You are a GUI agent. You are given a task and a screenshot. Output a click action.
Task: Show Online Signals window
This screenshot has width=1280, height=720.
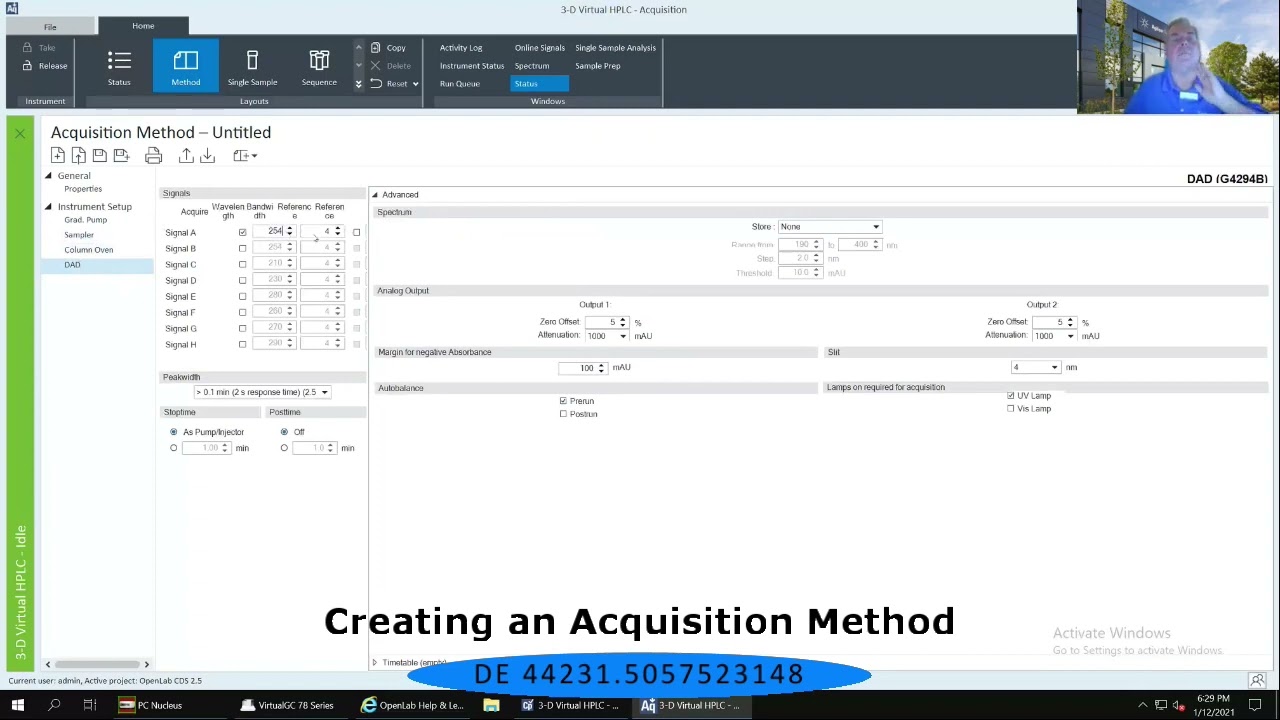(x=540, y=48)
